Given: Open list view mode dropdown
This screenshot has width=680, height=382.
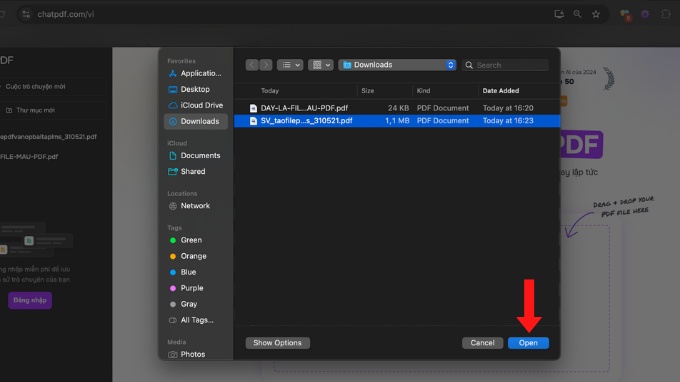Looking at the screenshot, I should point(290,65).
